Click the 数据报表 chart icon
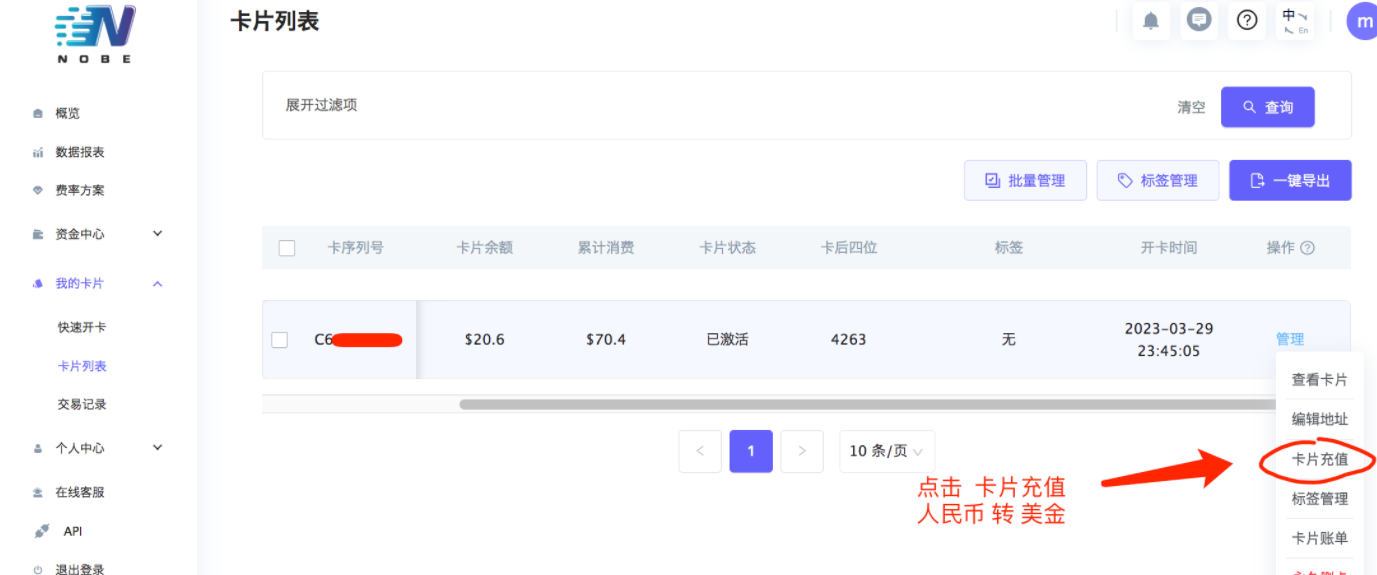1377x575 pixels. tap(38, 153)
